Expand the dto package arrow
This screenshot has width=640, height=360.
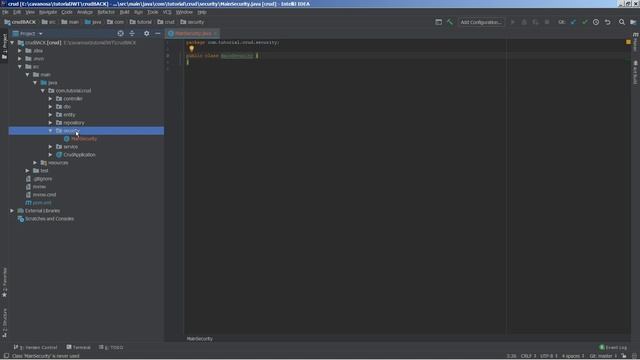pos(51,107)
